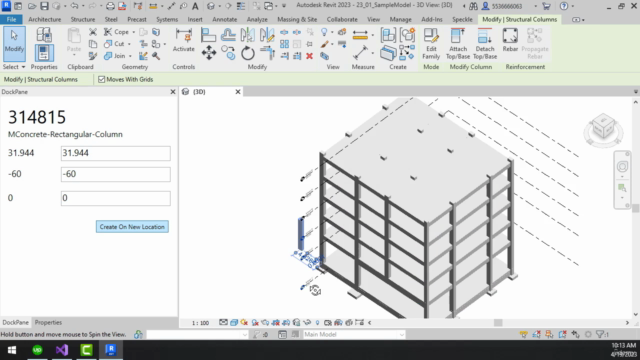Toggle Select Links icon in status bar
This screenshot has height=360, width=640.
[x=523, y=334]
